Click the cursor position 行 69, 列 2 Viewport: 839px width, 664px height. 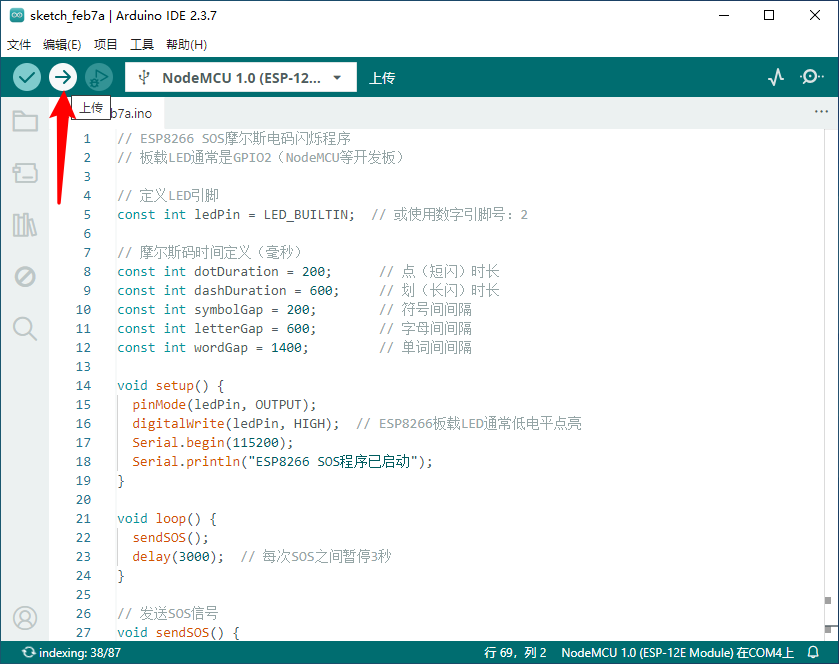coord(515,653)
